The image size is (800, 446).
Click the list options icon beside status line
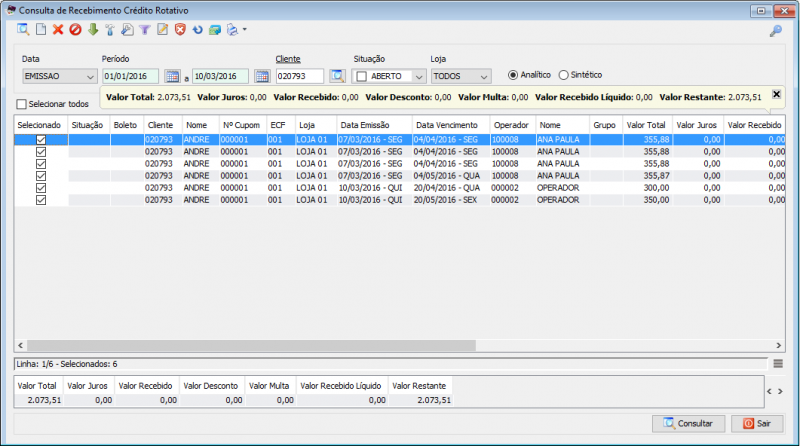point(778,364)
